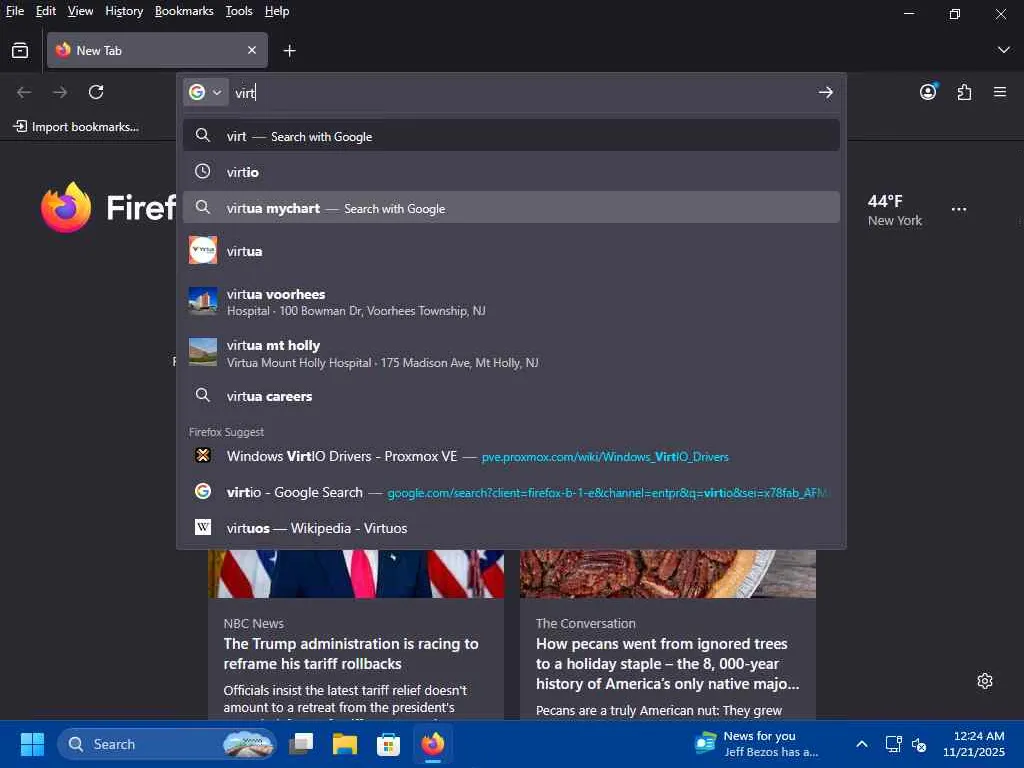This screenshot has width=1024, height=768.
Task: Open News for you taskbar widget
Action: (x=757, y=744)
